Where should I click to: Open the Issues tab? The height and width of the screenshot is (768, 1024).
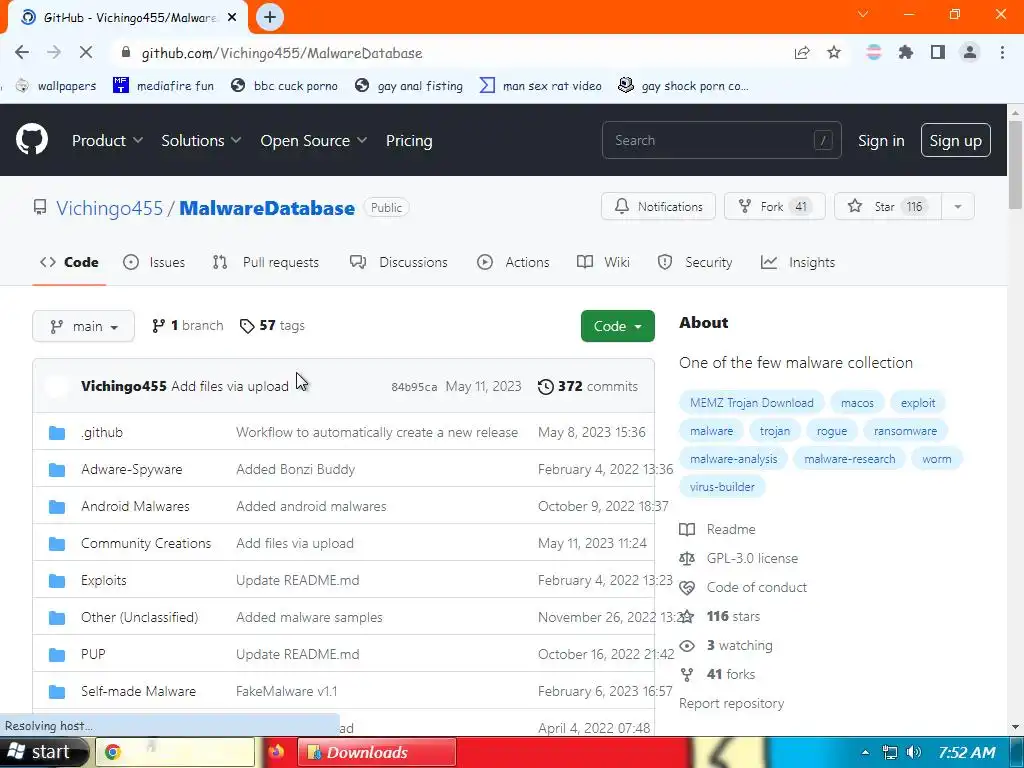[x=154, y=263]
